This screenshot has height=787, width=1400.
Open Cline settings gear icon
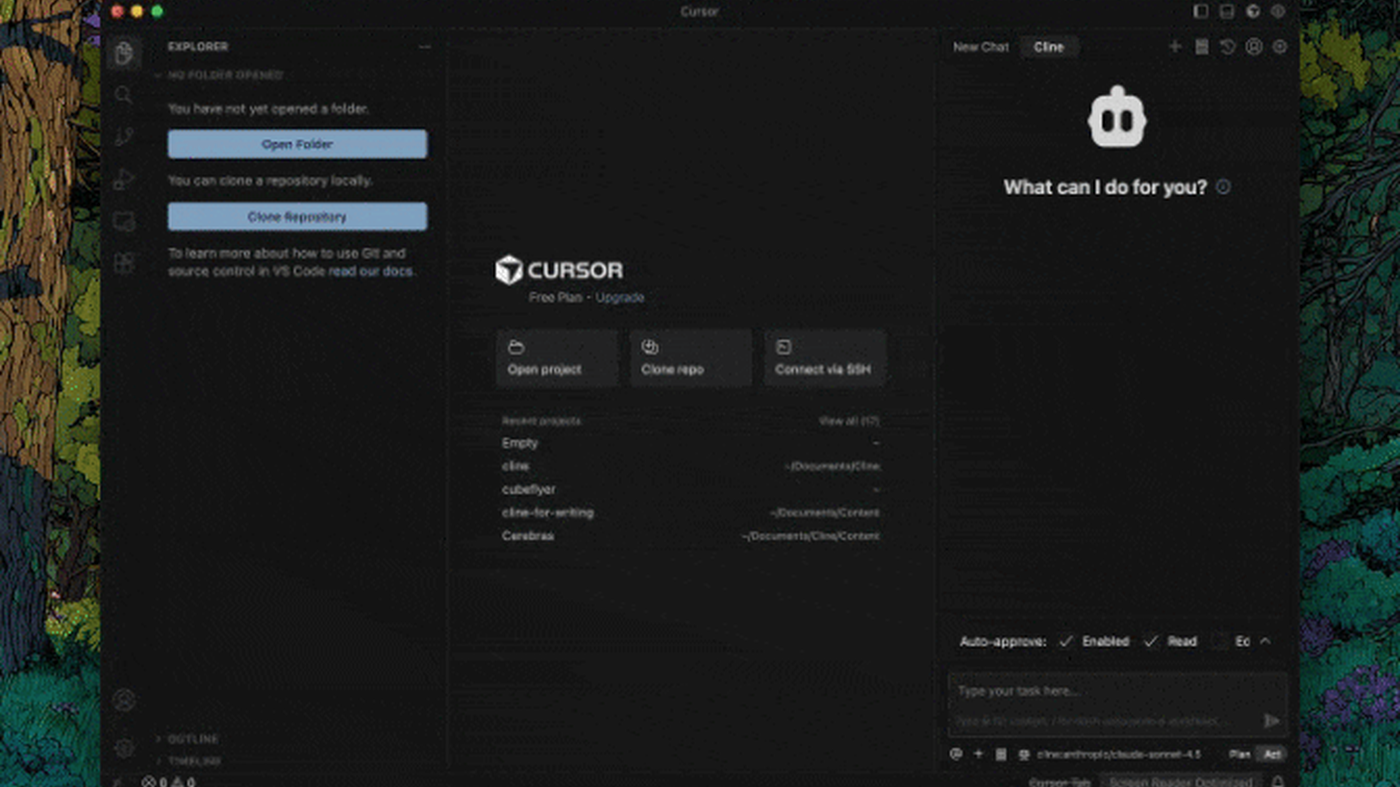tap(1280, 47)
